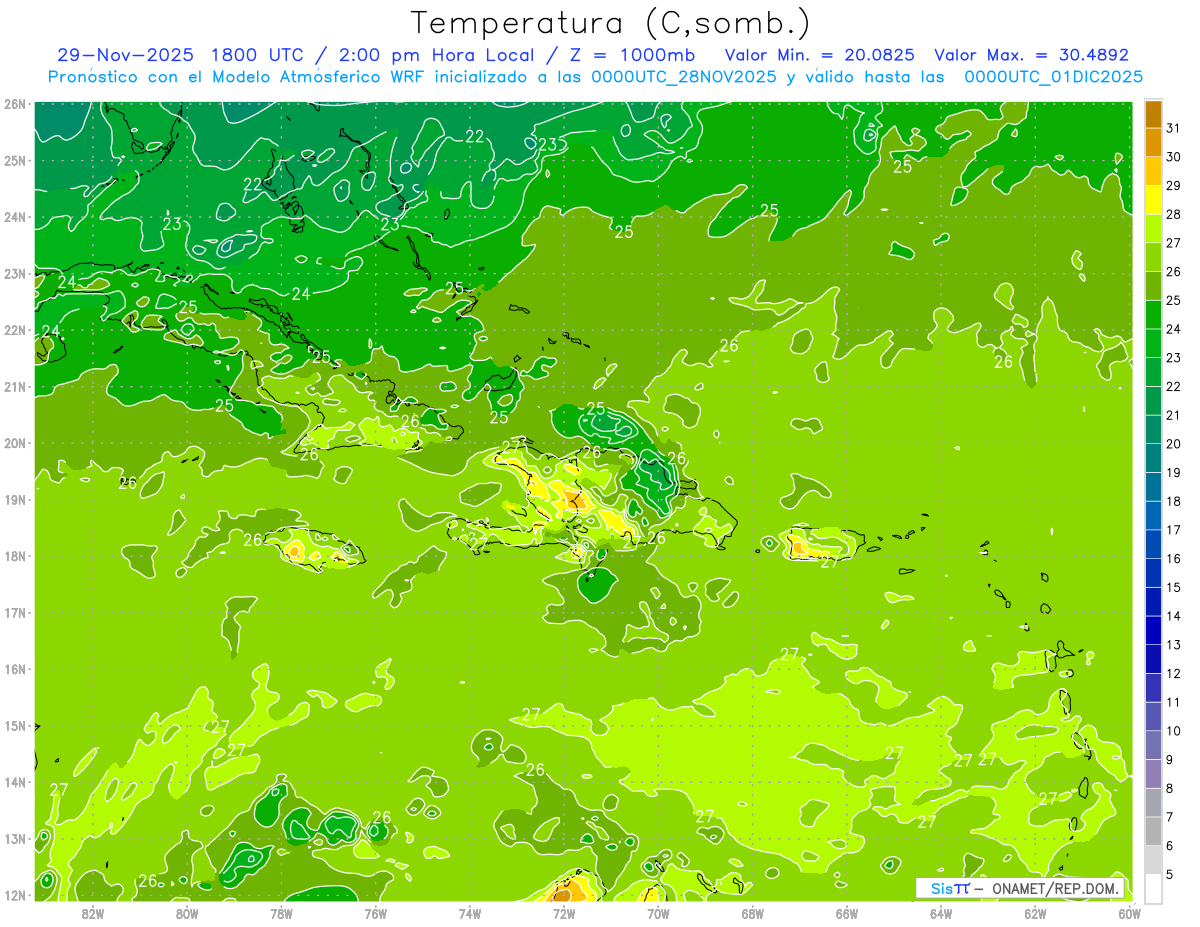Click the '18N' latitude axis label
This screenshot has width=1200, height=927.
point(15,556)
